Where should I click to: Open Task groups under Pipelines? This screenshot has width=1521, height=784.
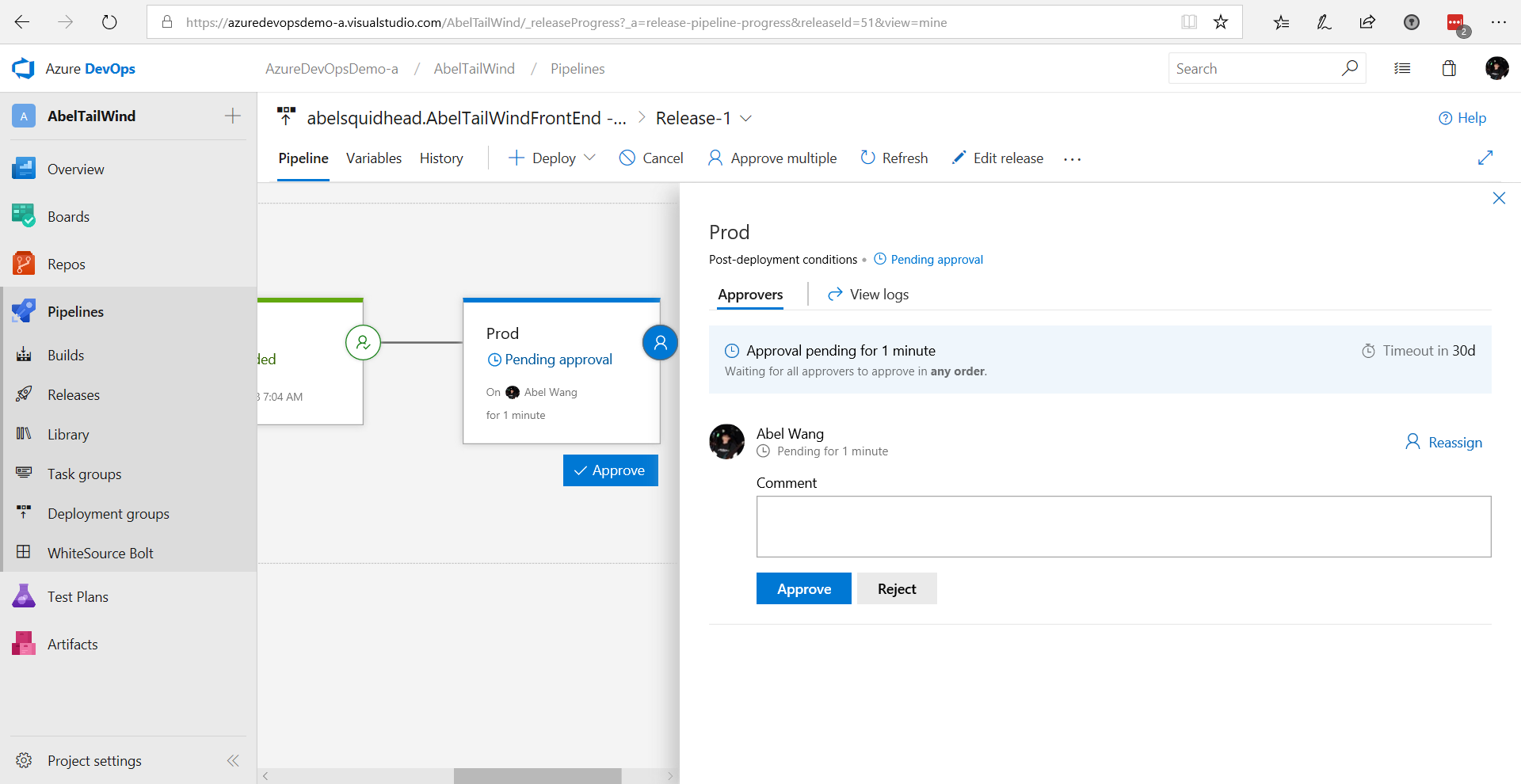click(x=84, y=474)
